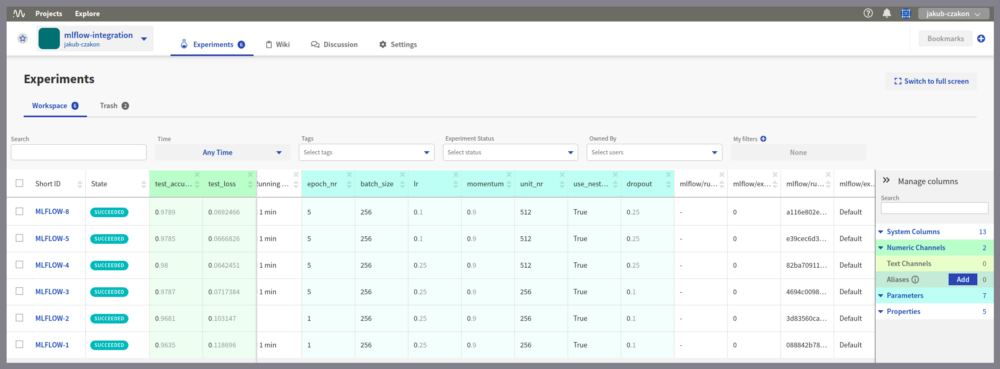Screen dimensions: 1000x369
Task: Open the Wiki tab
Action: click(x=277, y=45)
